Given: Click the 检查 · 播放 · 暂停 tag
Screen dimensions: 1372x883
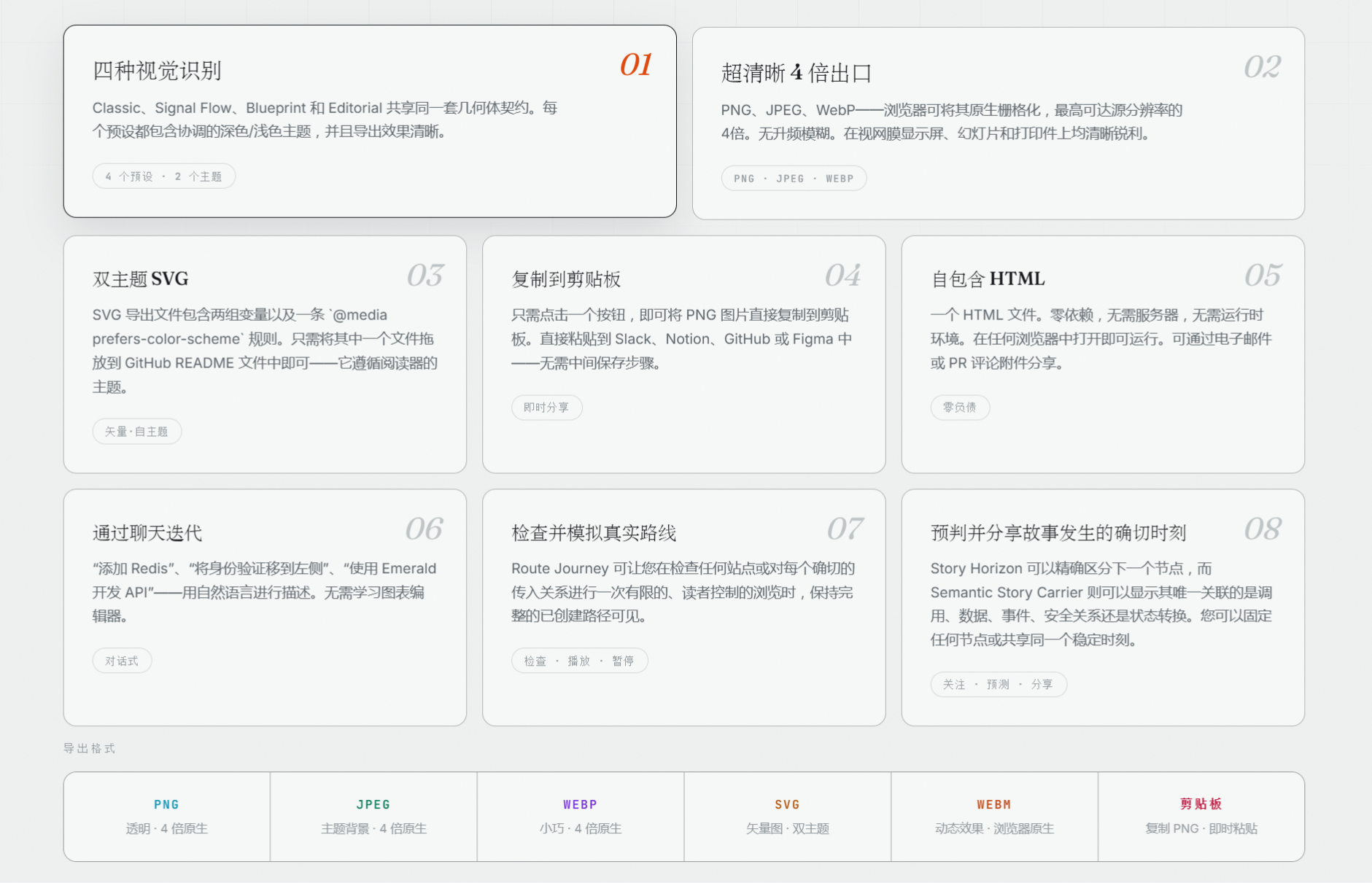Looking at the screenshot, I should [x=579, y=661].
